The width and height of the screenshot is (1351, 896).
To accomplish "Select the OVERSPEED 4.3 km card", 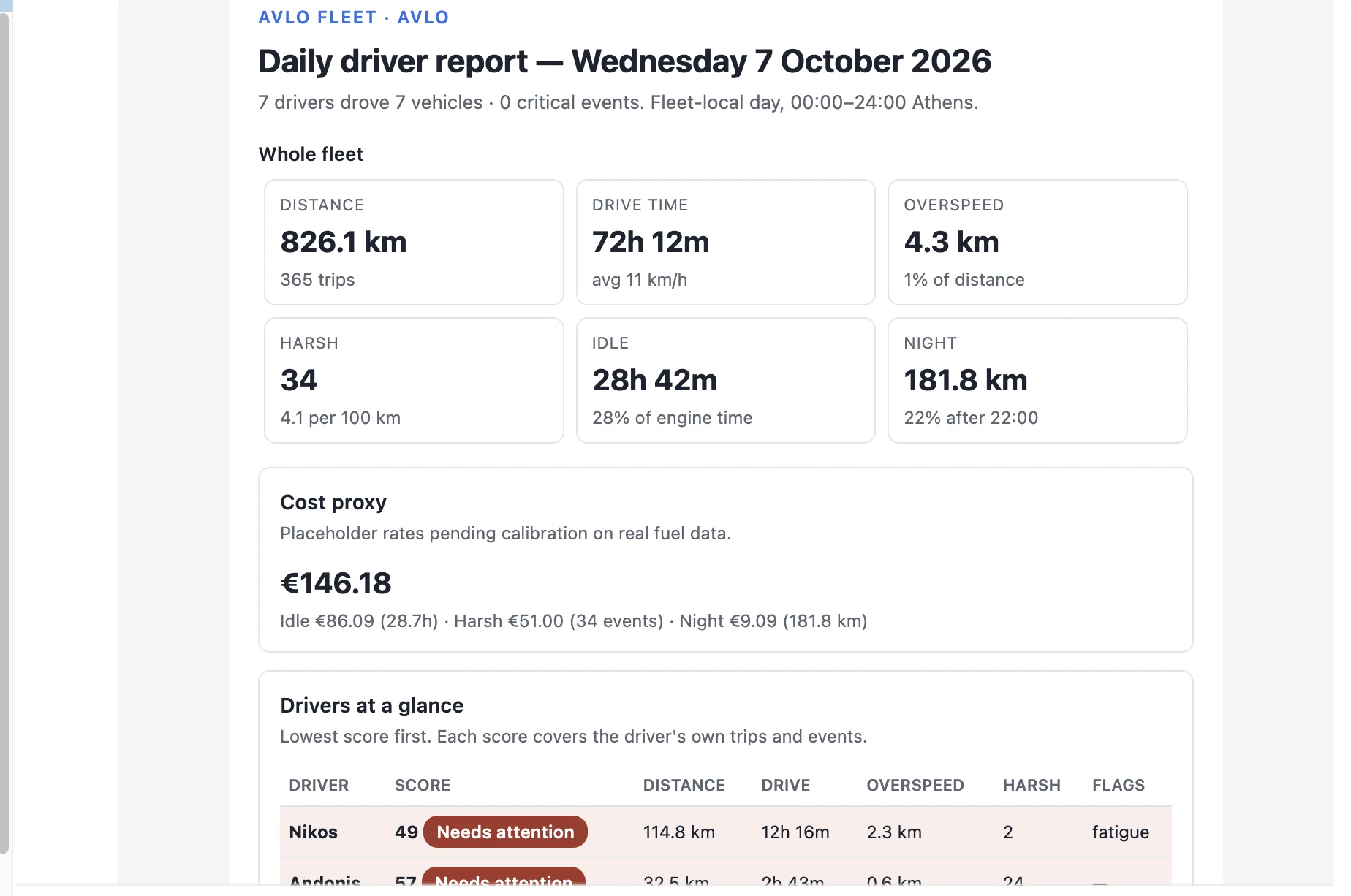I will coord(1037,242).
